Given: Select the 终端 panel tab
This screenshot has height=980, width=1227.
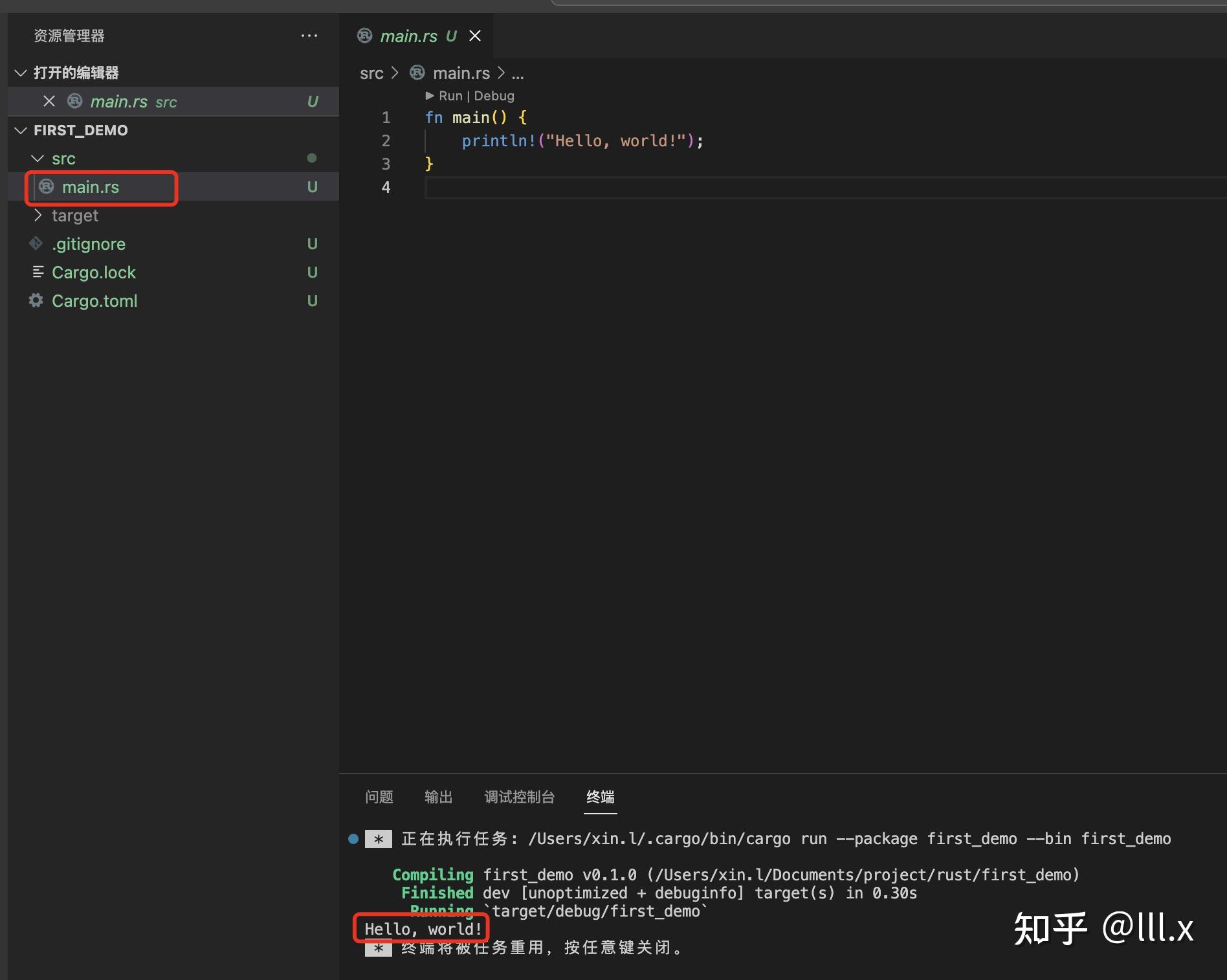Looking at the screenshot, I should point(601,797).
